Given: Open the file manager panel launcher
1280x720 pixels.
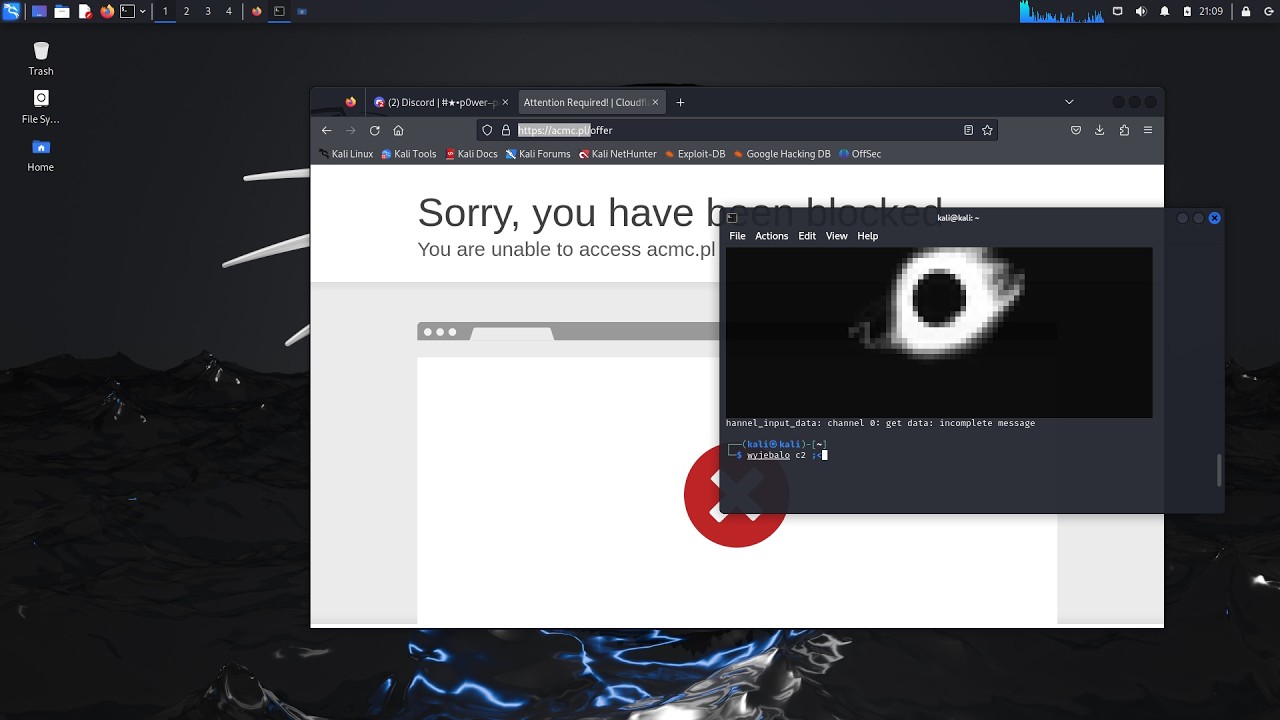Looking at the screenshot, I should (x=62, y=11).
